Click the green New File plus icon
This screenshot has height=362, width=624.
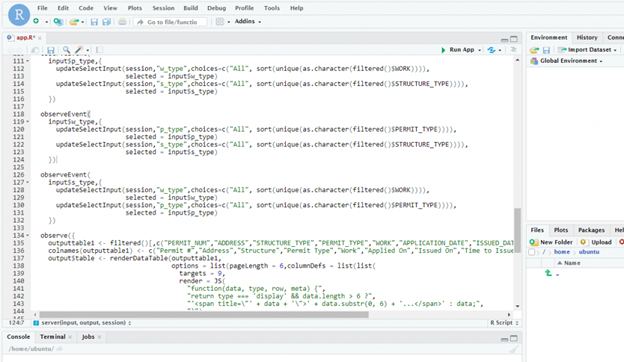coord(36,21)
